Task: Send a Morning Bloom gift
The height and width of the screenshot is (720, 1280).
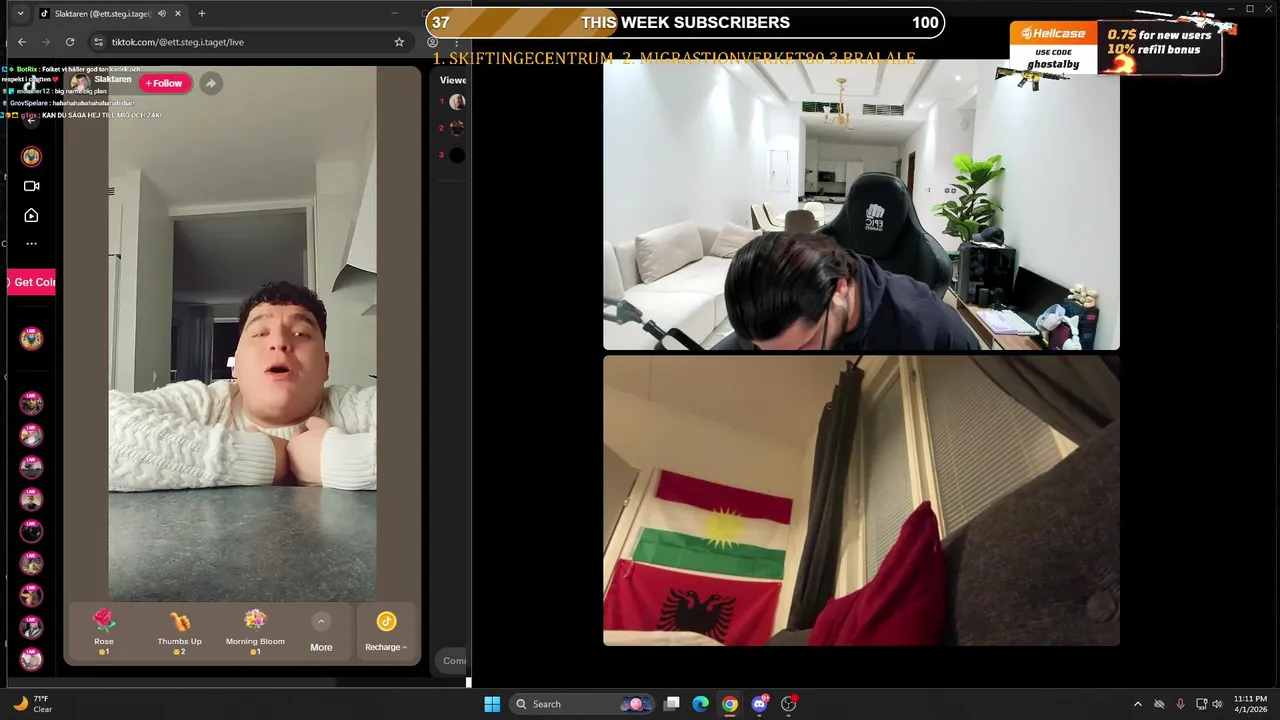Action: [255, 632]
